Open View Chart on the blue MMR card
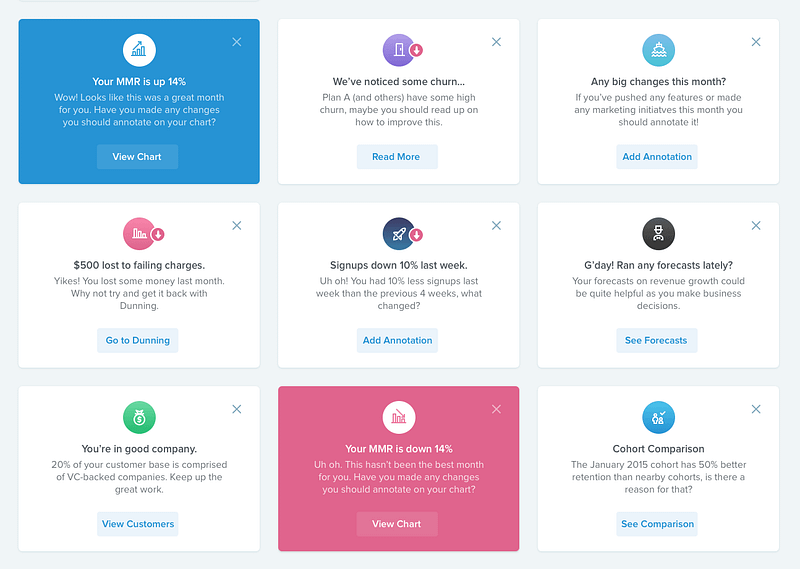The image size is (800, 569). coord(137,157)
